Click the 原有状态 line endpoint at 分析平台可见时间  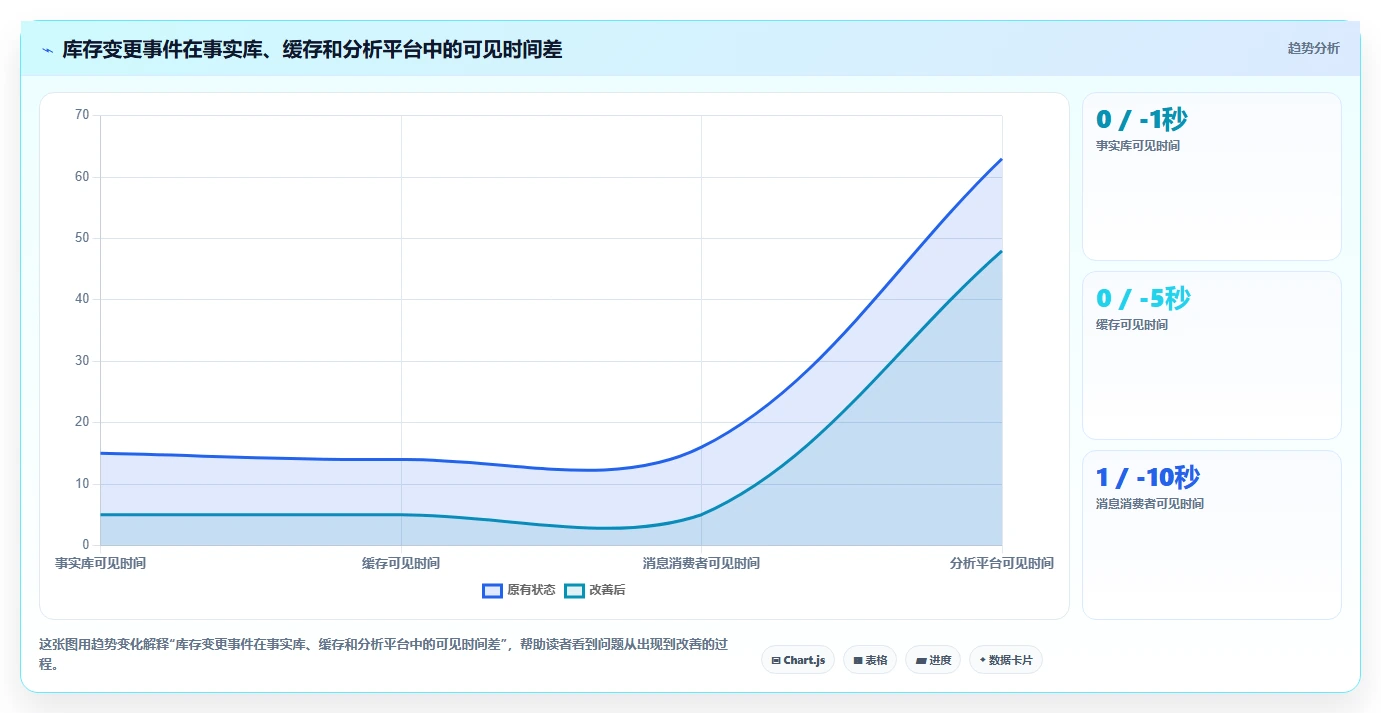pyautogui.click(x=1001, y=159)
